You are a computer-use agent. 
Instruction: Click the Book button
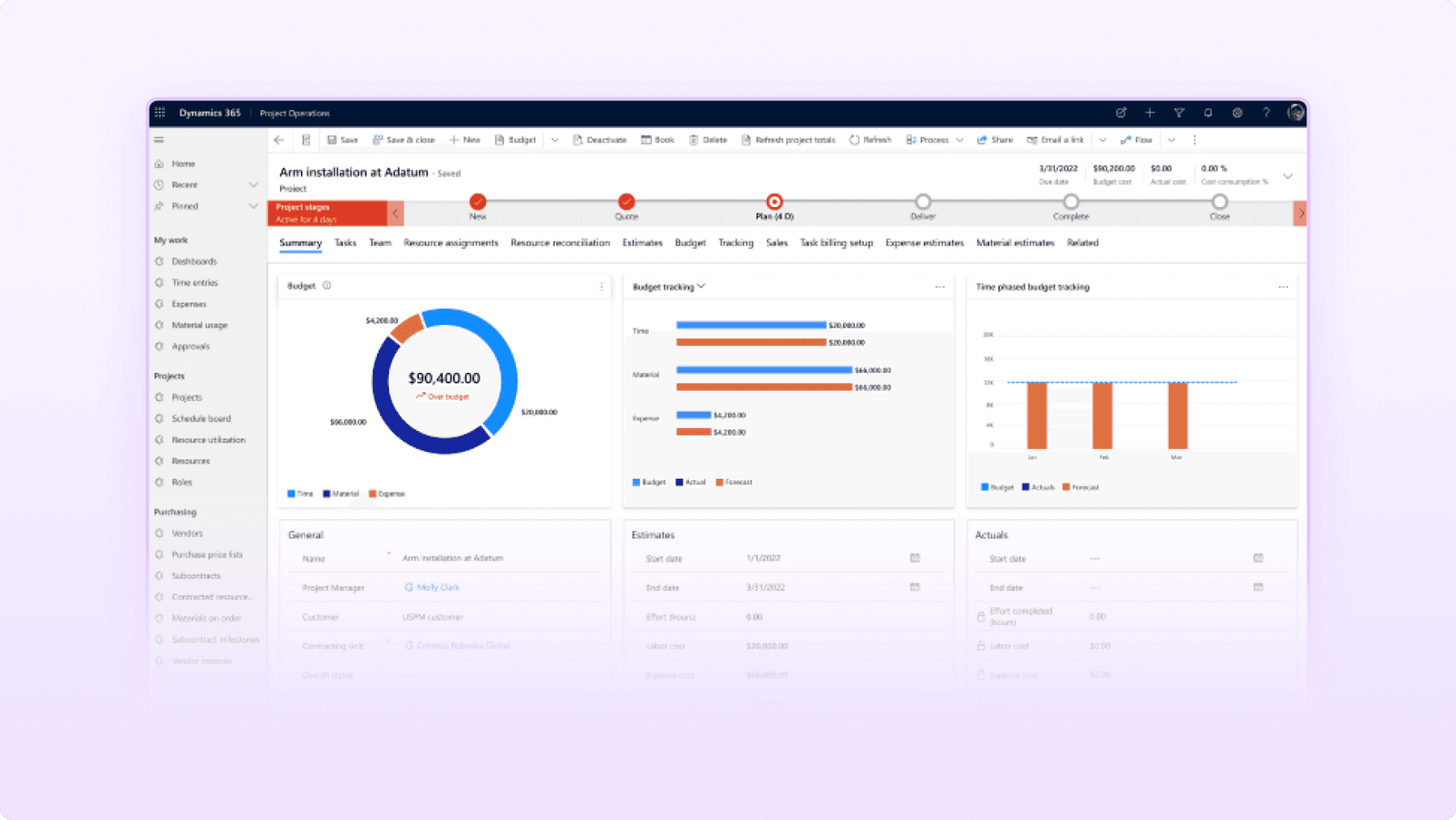658,140
